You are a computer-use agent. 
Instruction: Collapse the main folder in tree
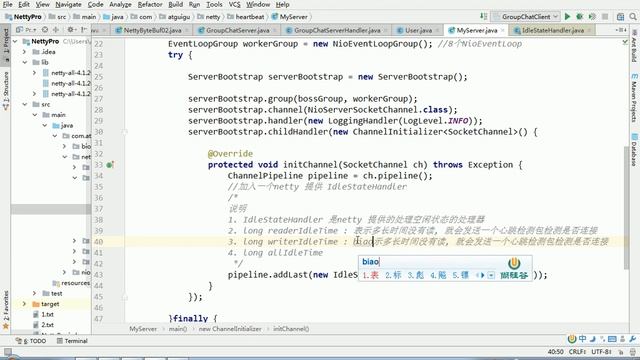tap(35, 115)
